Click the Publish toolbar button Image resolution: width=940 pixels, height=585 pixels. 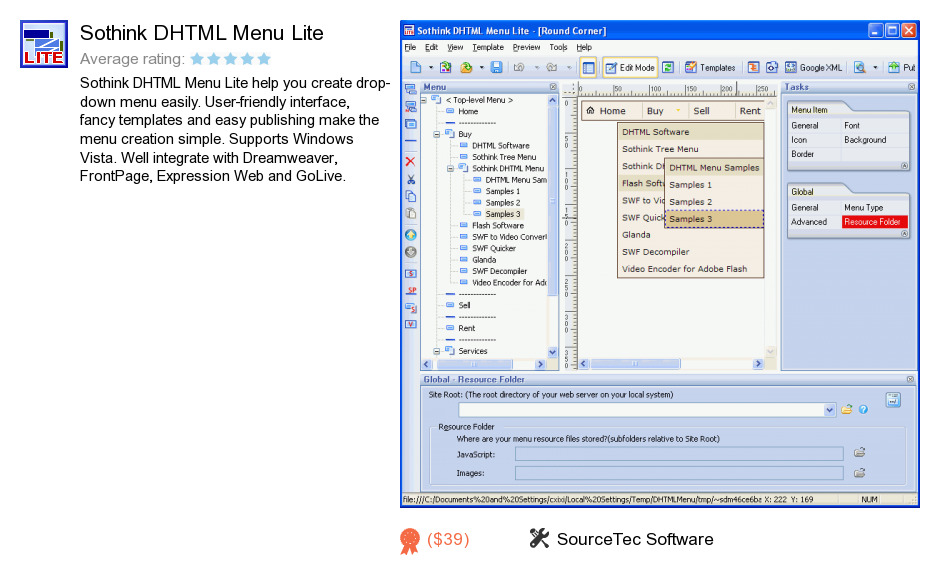point(902,68)
